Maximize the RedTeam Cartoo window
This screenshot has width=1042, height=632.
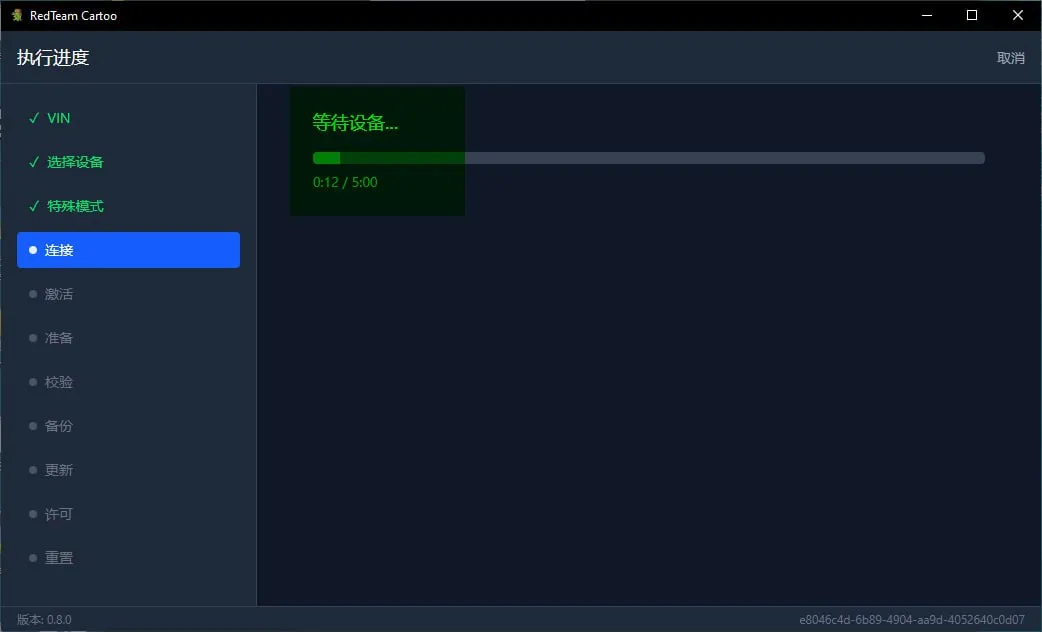[972, 15]
